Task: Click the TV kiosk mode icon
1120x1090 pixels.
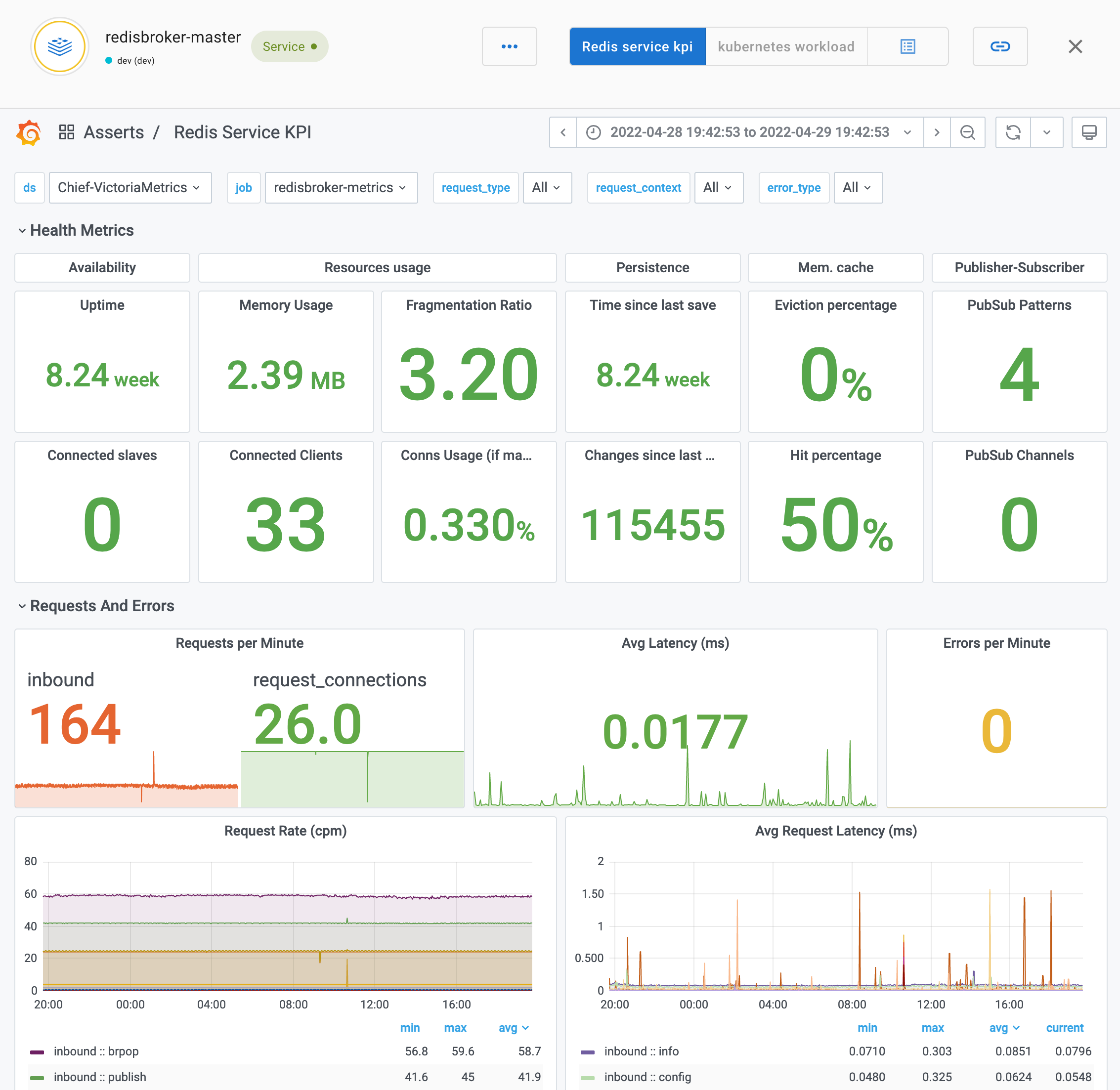Action: point(1088,133)
